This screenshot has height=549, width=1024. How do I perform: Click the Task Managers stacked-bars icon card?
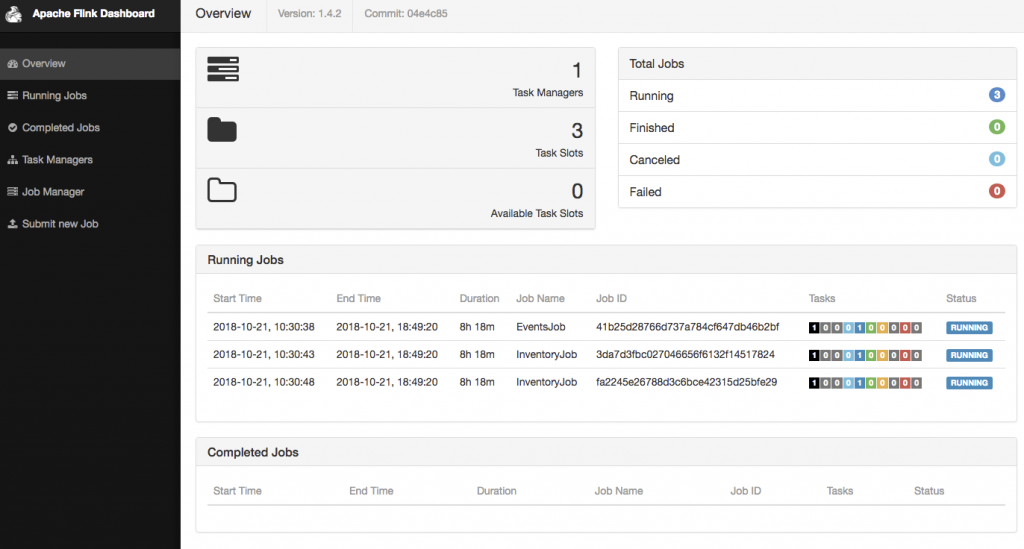pos(223,69)
